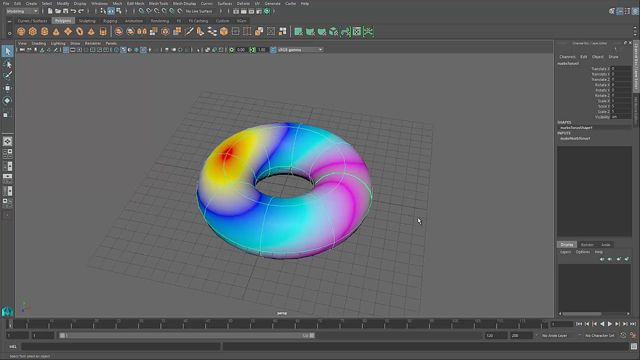The width and height of the screenshot is (640, 360).
Task: Toggle the Attribute Editor panel icon top right
Action: tap(620, 11)
